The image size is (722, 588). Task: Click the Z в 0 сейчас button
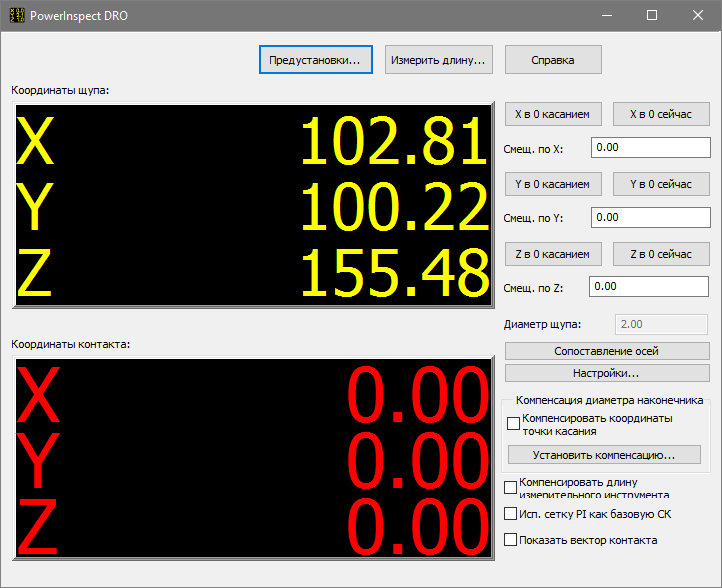pos(661,254)
